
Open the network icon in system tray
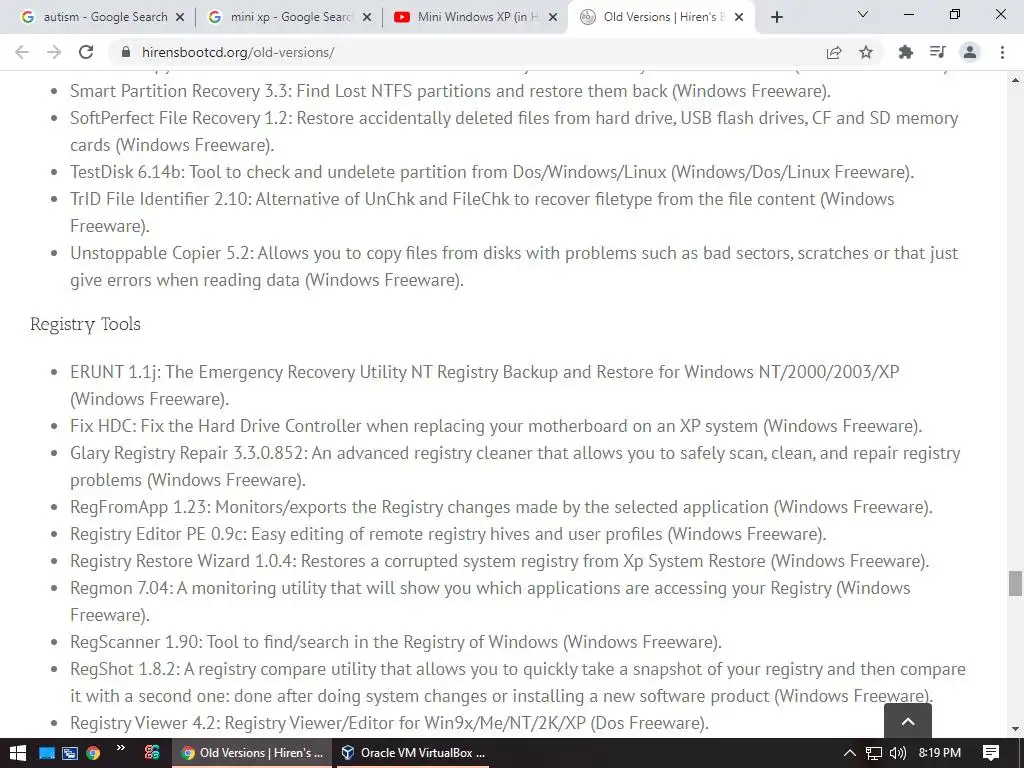874,753
